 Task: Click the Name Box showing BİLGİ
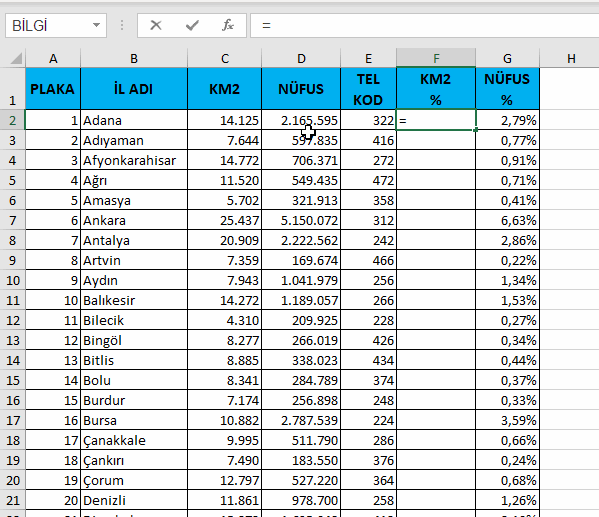pyautogui.click(x=56, y=26)
